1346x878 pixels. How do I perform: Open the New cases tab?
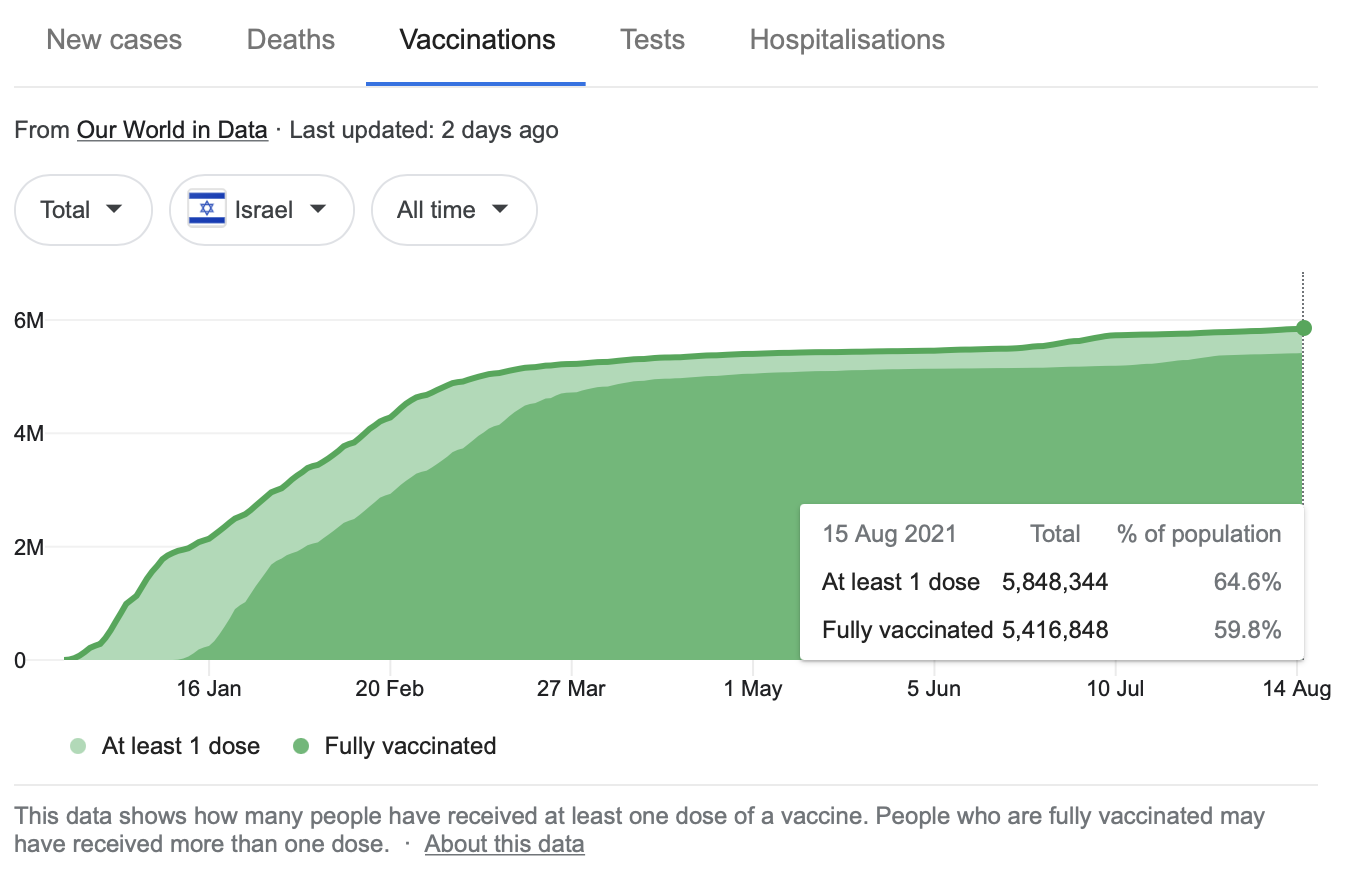pyautogui.click(x=114, y=40)
